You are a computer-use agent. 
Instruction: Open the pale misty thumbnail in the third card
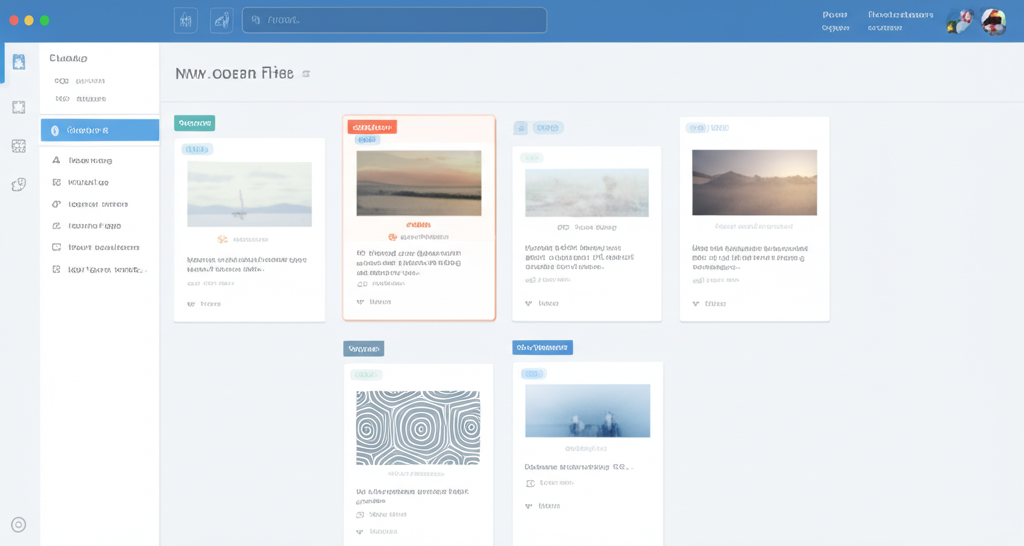(x=587, y=193)
